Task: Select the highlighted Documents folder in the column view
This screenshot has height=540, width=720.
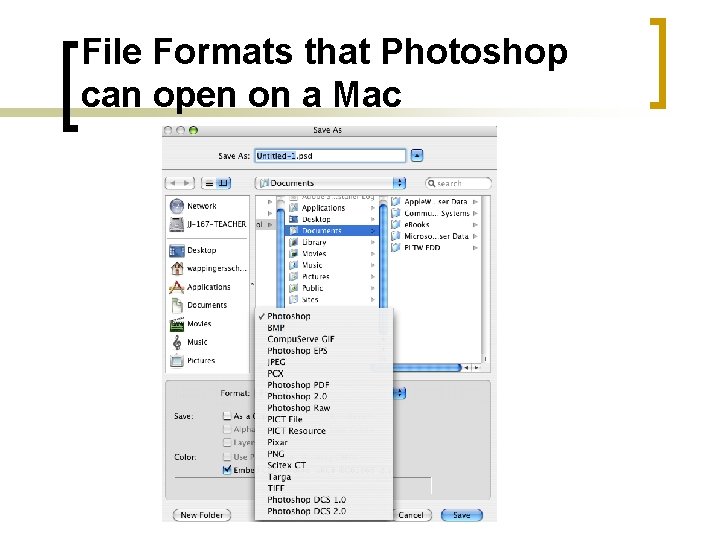Action: (x=331, y=231)
